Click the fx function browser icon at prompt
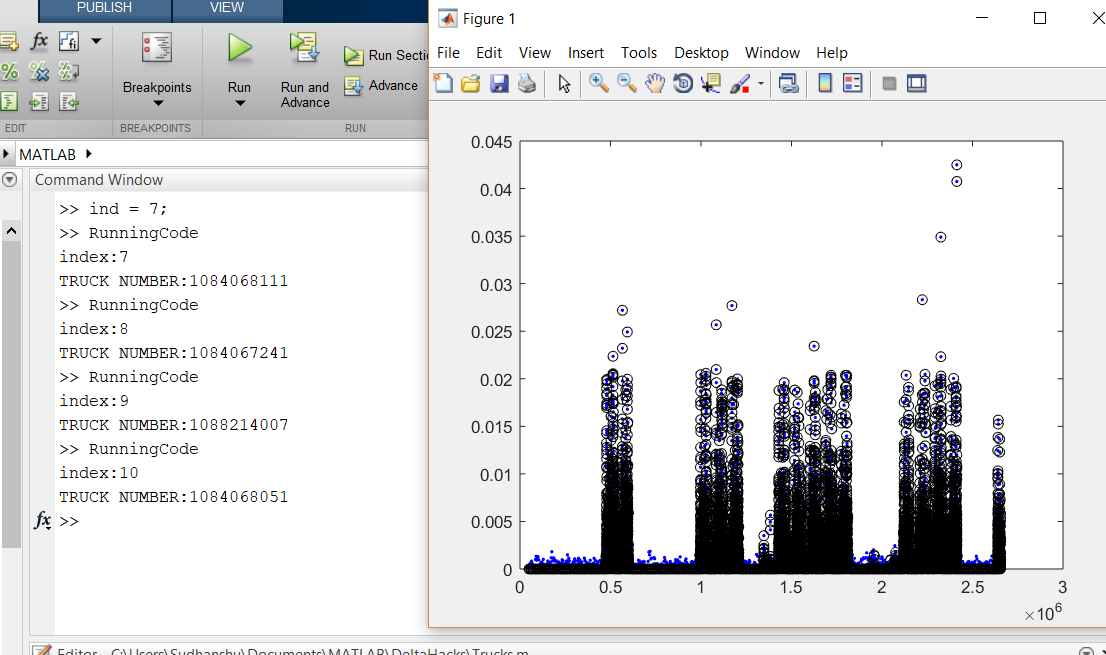Screen dimensions: 1106x655 pyautogui.click(x=42, y=521)
